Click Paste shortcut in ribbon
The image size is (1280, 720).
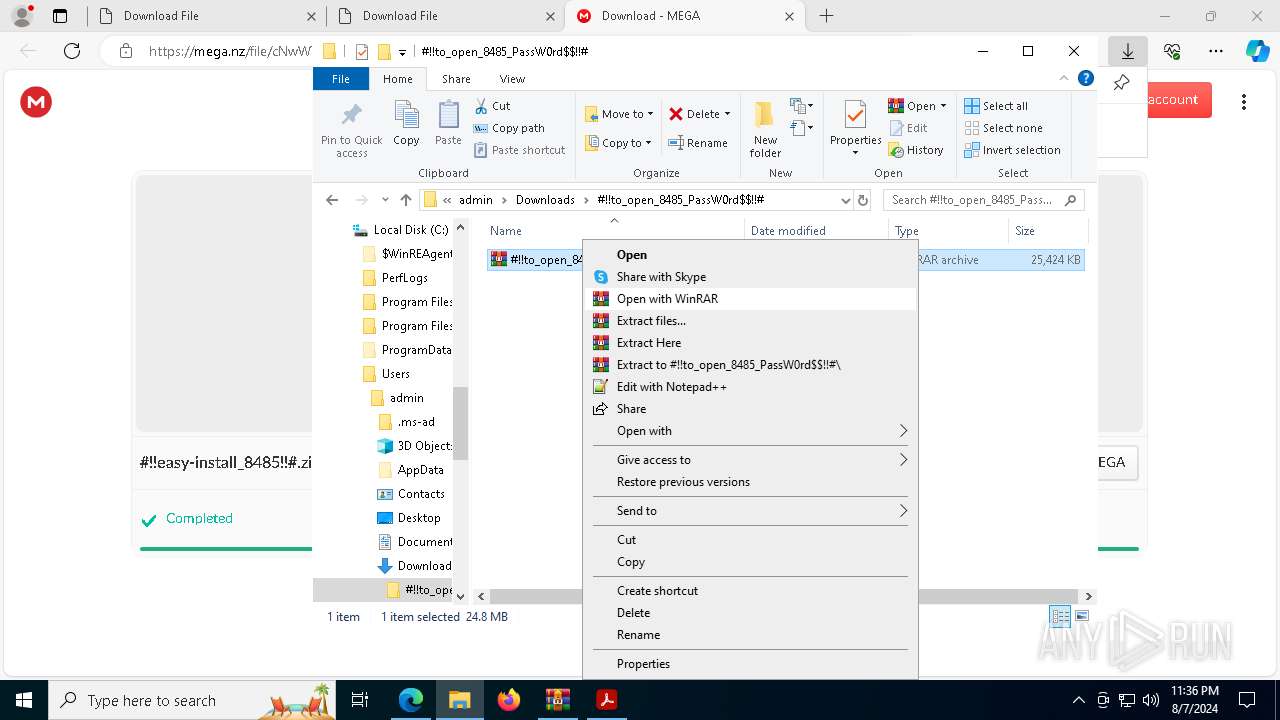519,150
